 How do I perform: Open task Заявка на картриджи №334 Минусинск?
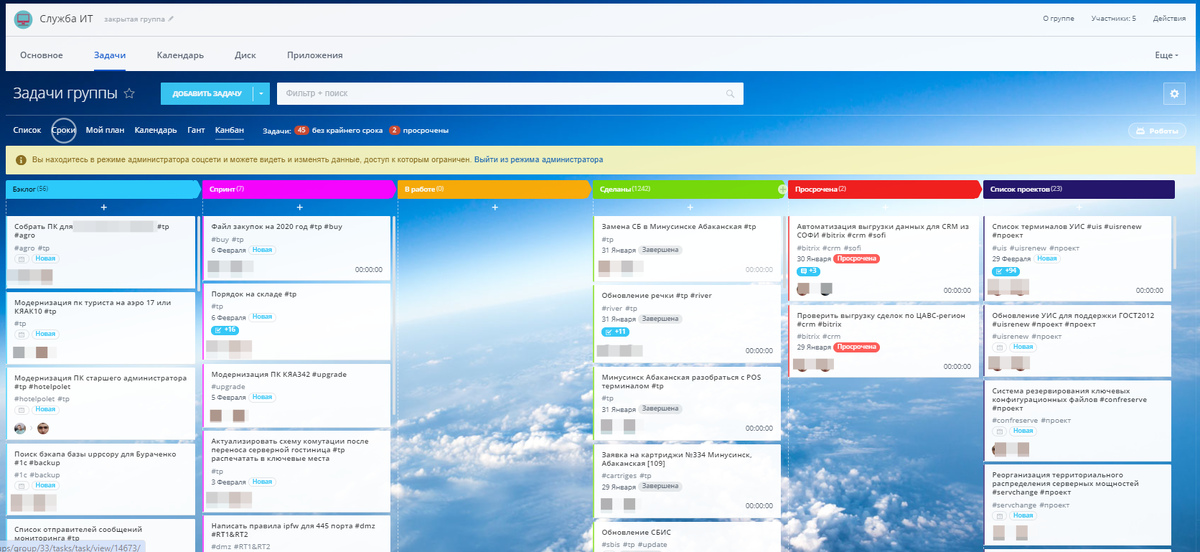tap(676, 458)
